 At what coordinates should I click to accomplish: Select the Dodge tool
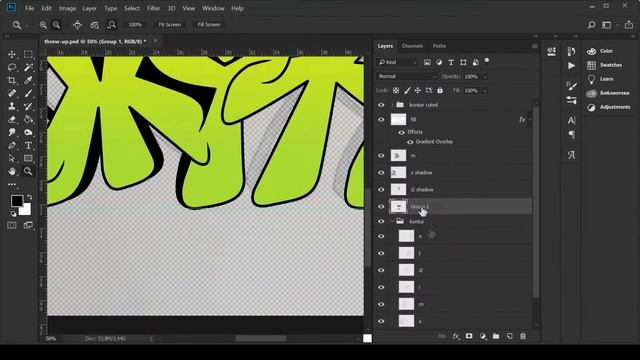pos(28,132)
